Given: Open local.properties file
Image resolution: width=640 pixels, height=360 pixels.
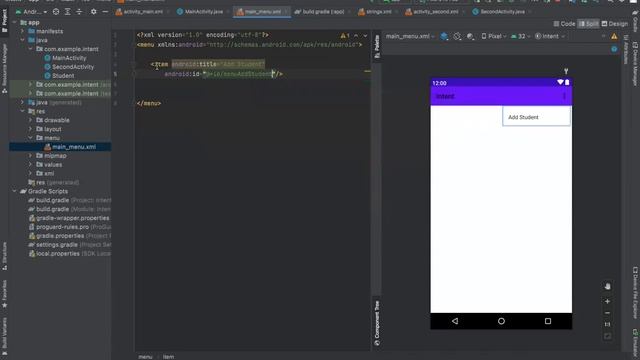Looking at the screenshot, I should pyautogui.click(x=58, y=253).
